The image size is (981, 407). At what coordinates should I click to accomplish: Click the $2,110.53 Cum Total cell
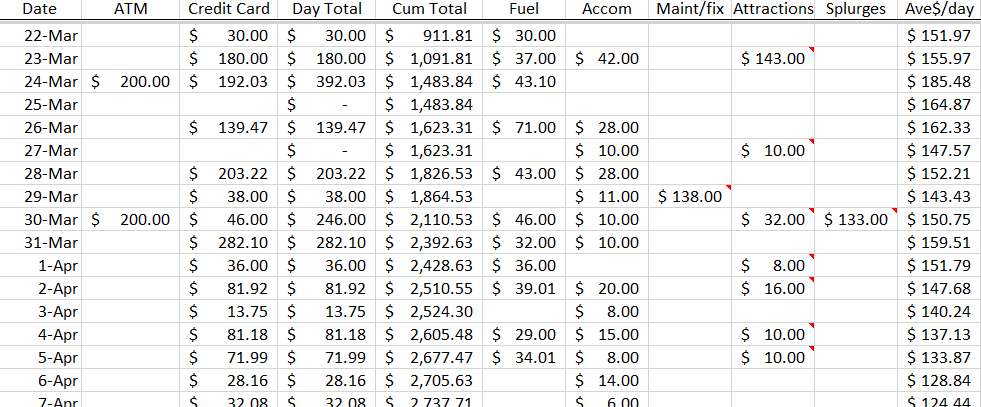(x=429, y=219)
